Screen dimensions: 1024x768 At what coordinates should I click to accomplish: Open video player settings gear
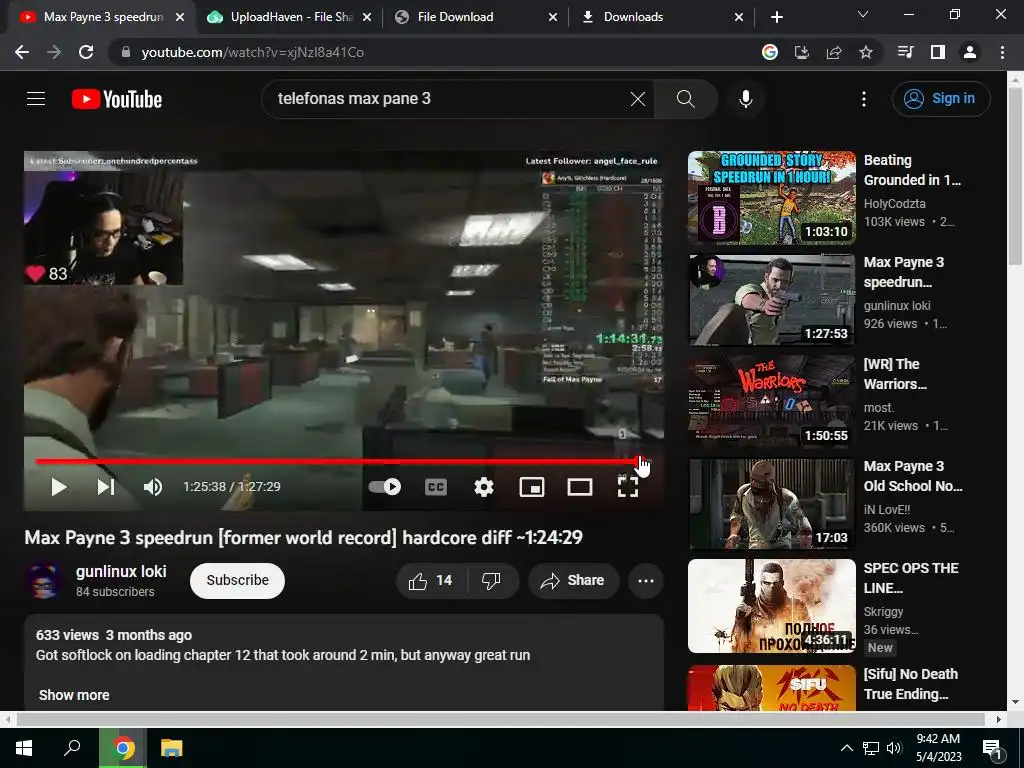coord(484,487)
